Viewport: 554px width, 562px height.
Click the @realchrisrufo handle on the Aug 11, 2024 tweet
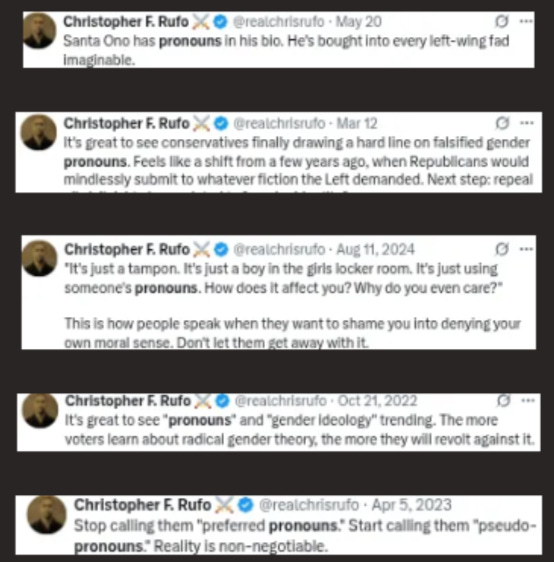(279, 249)
